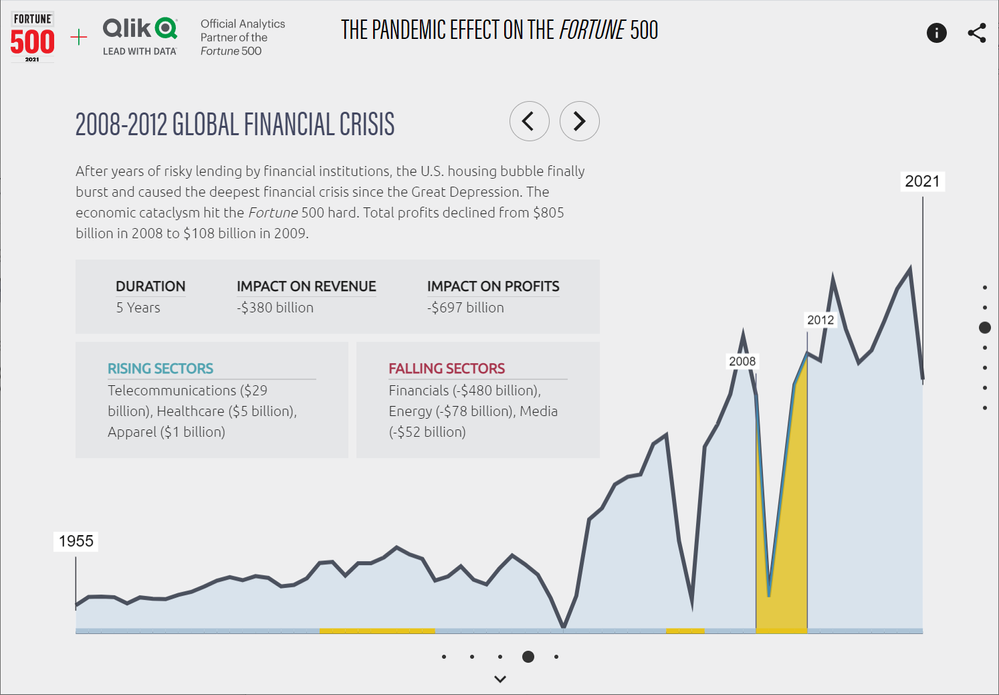Jump to the top dot in right navigation
Screen dimensions: 999x695
(985, 287)
